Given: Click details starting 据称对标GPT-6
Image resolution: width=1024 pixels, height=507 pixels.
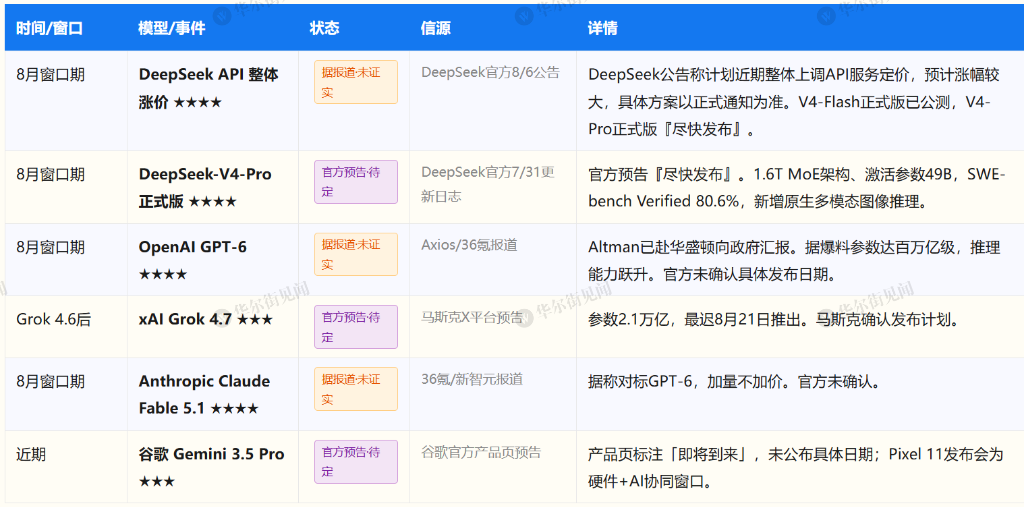Looking at the screenshot, I should coord(734,382).
